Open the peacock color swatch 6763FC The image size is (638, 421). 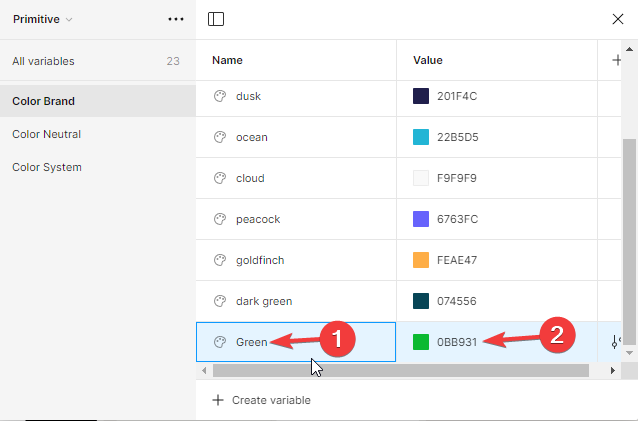[421, 219]
